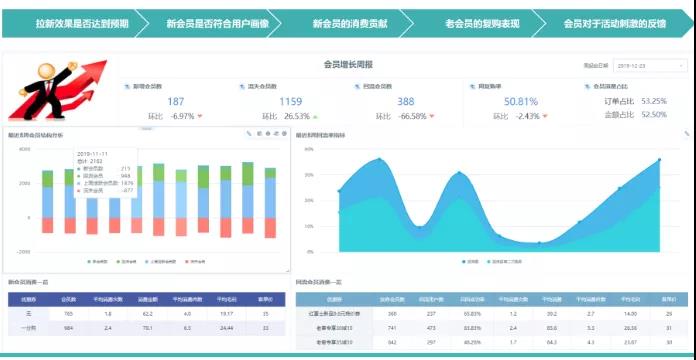Toggle the light blue series in bar chart legend
This screenshot has height=360, width=696.
point(161,261)
